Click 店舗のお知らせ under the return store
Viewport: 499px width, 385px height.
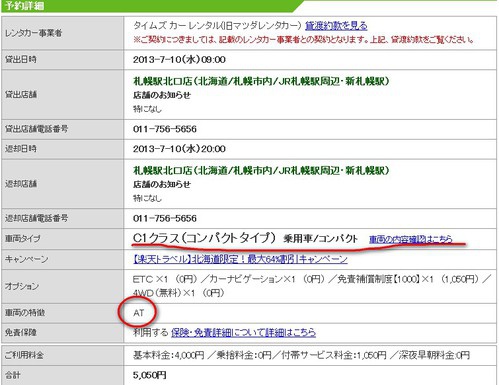pos(162,184)
